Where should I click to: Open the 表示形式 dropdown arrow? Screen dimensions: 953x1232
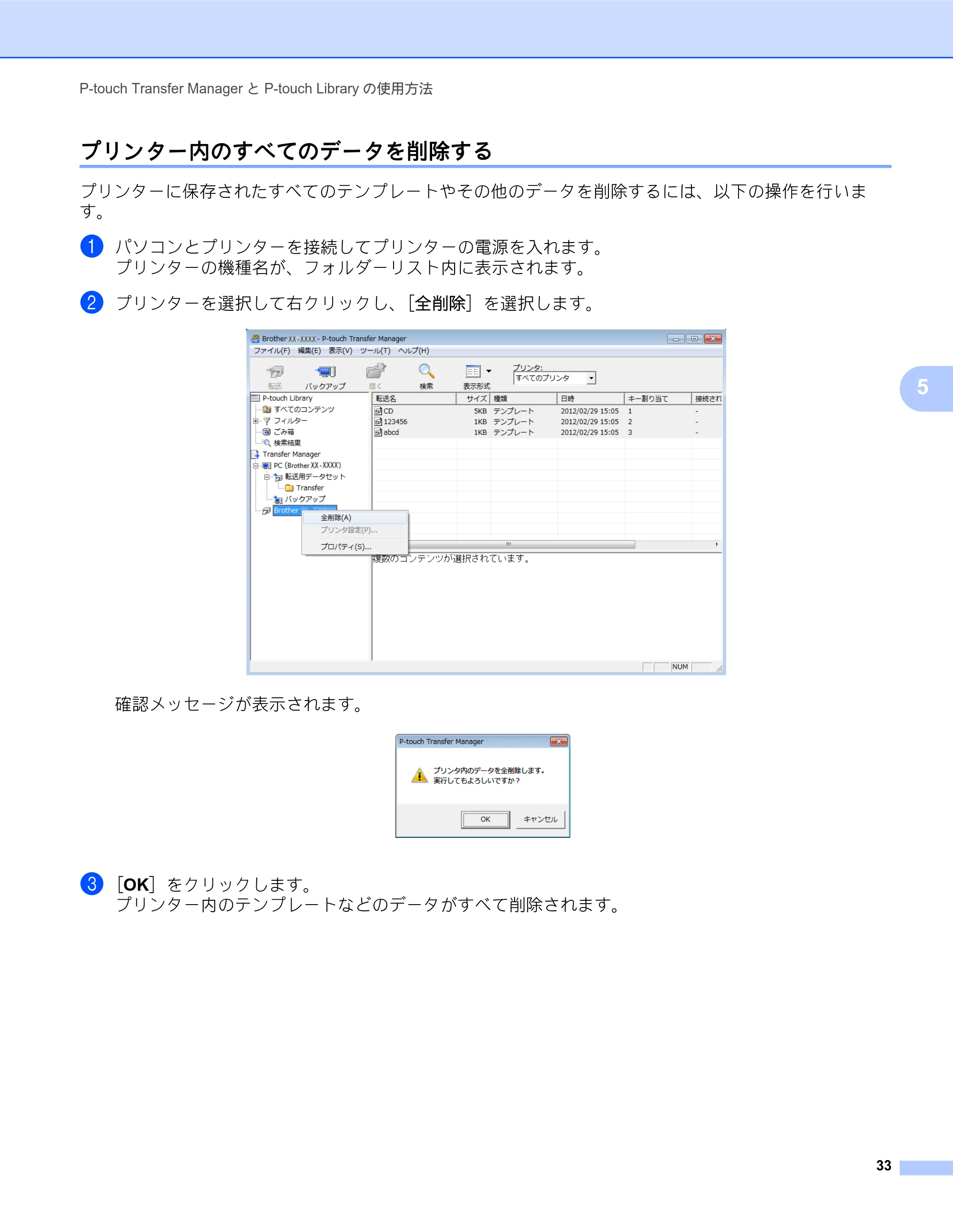point(489,371)
